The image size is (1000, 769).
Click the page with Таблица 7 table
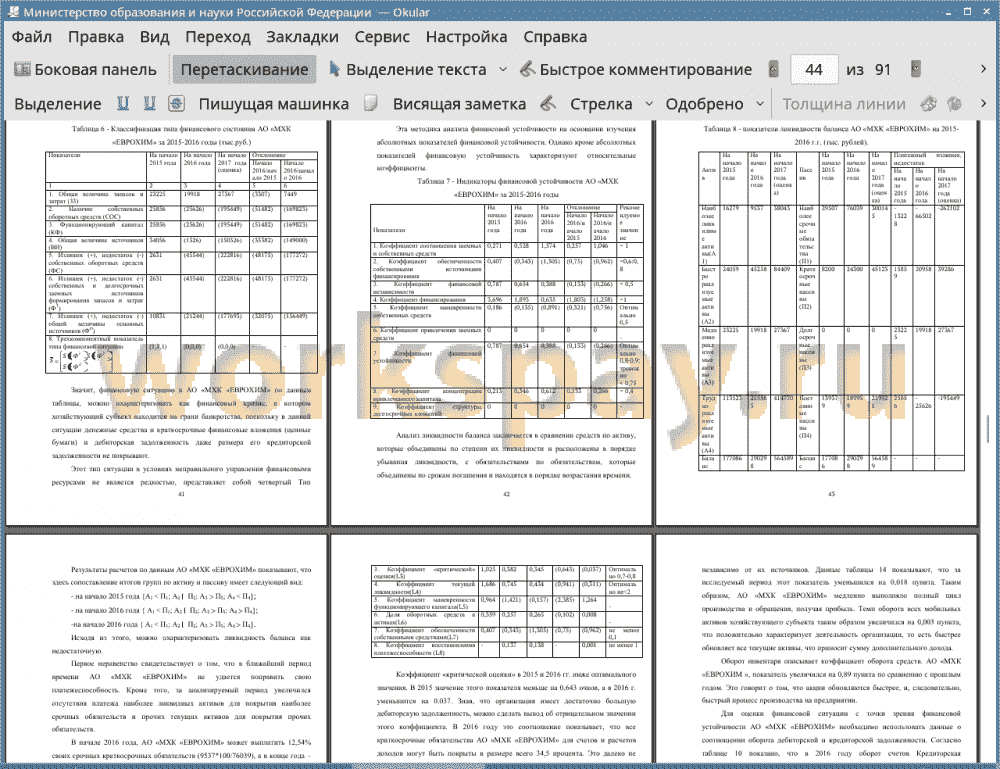[x=491, y=323]
